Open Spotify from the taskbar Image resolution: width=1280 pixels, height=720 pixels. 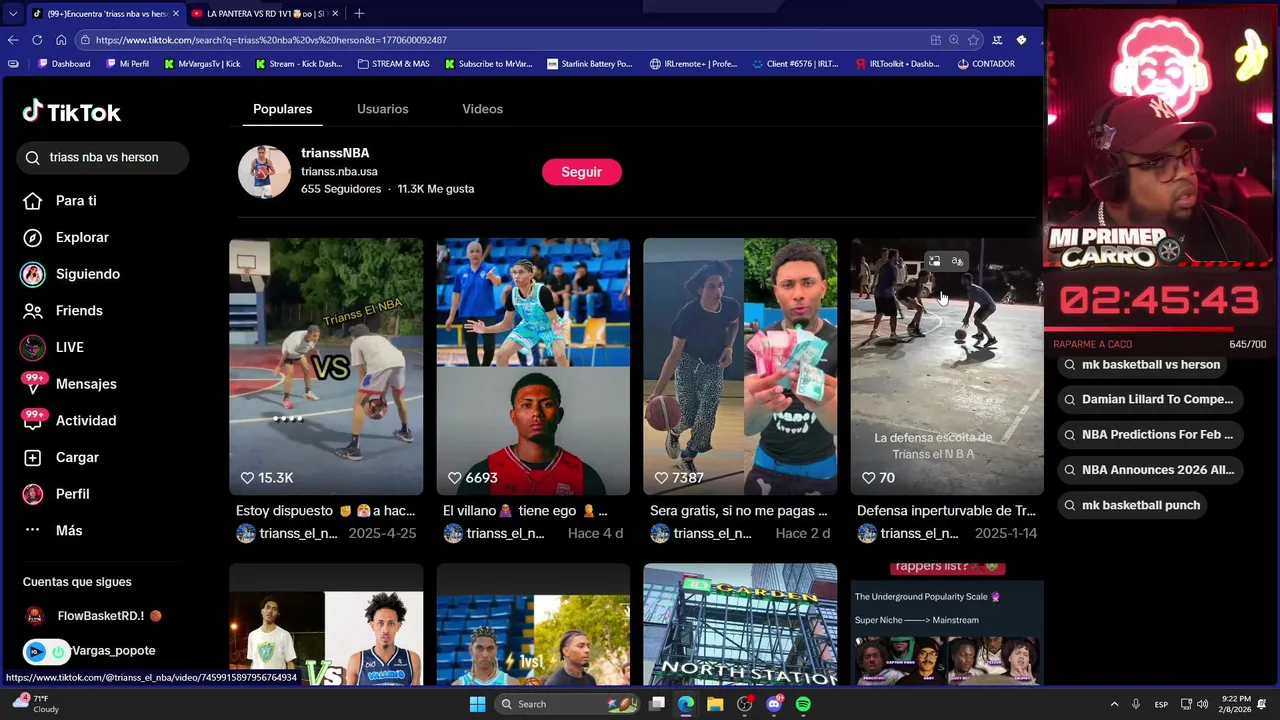point(803,704)
